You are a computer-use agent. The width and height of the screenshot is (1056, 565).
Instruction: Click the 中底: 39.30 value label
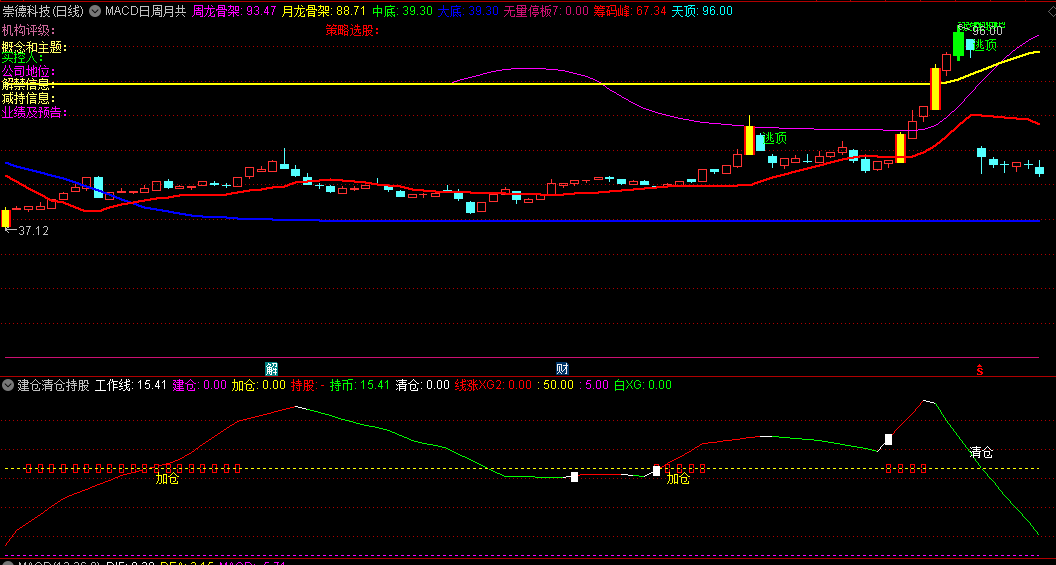pos(402,11)
